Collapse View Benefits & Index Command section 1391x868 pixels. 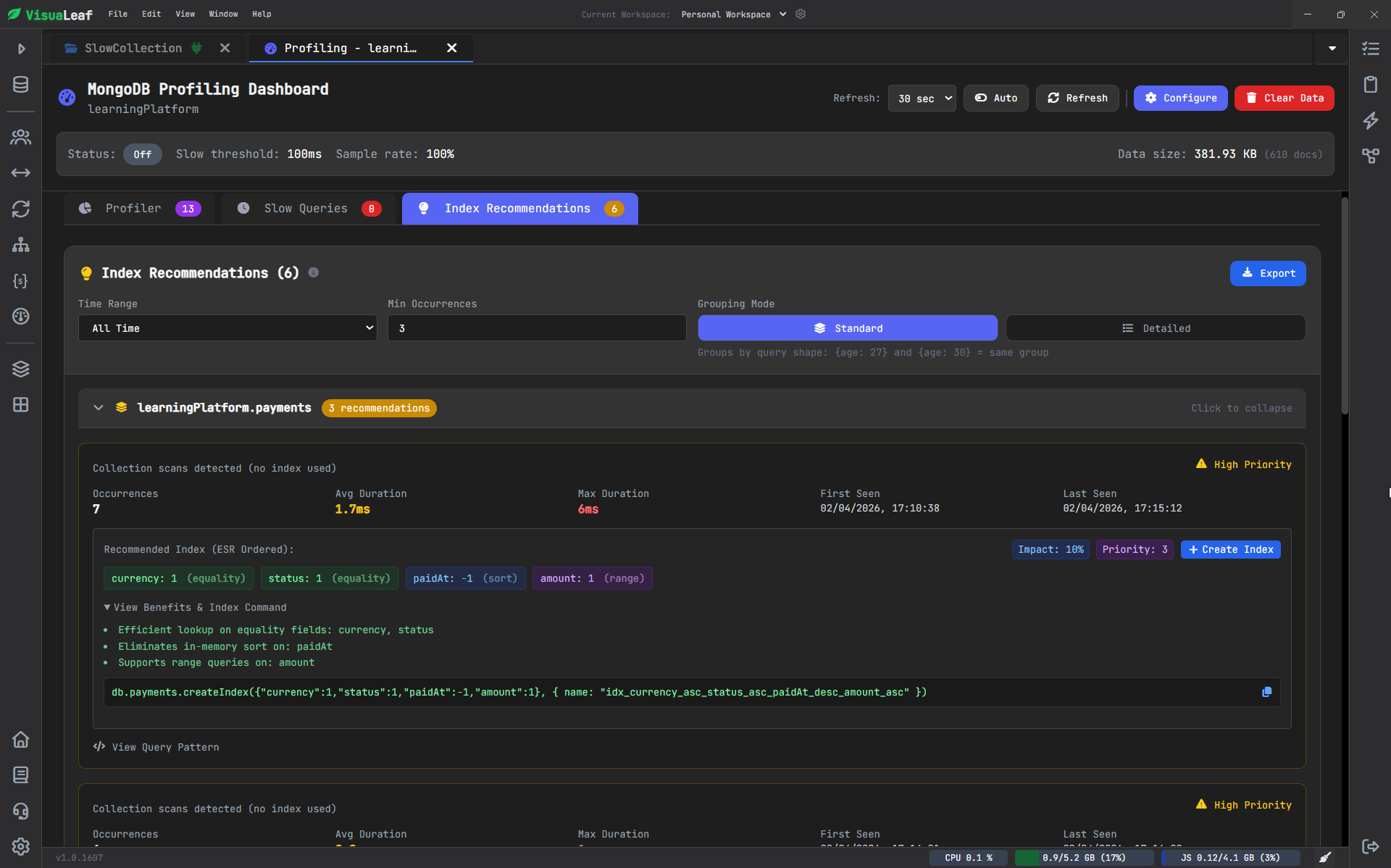tap(195, 607)
